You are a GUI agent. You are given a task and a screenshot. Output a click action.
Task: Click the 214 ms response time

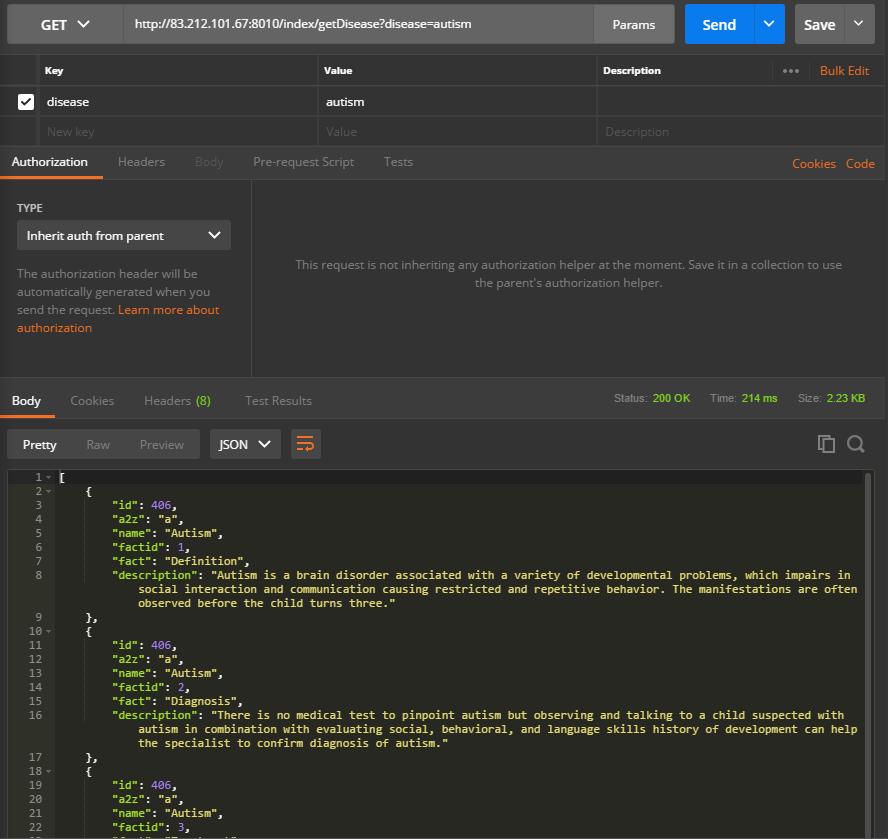point(759,398)
